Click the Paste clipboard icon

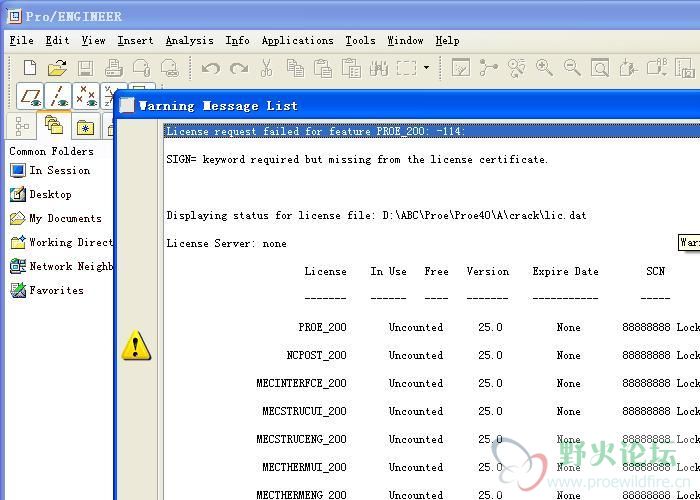(x=323, y=68)
